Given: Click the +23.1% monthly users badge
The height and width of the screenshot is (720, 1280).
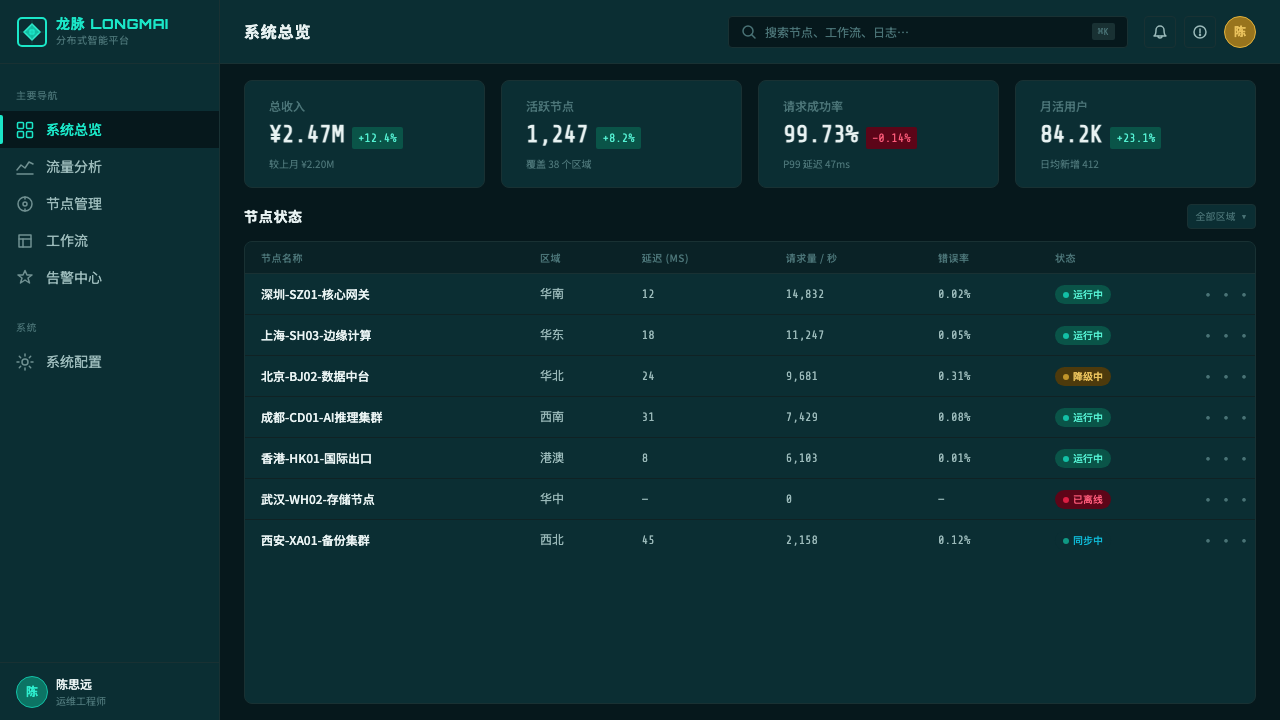Looking at the screenshot, I should (x=1135, y=138).
